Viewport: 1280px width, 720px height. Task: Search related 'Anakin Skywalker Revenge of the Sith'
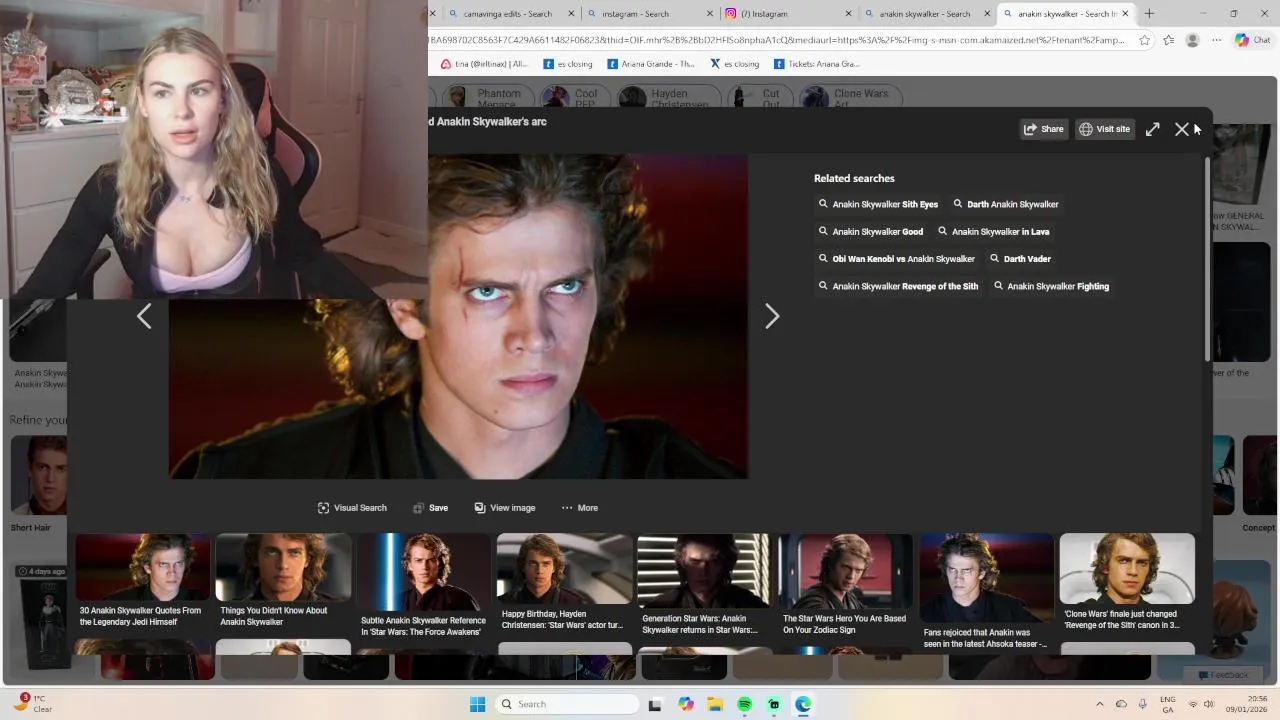(x=898, y=286)
